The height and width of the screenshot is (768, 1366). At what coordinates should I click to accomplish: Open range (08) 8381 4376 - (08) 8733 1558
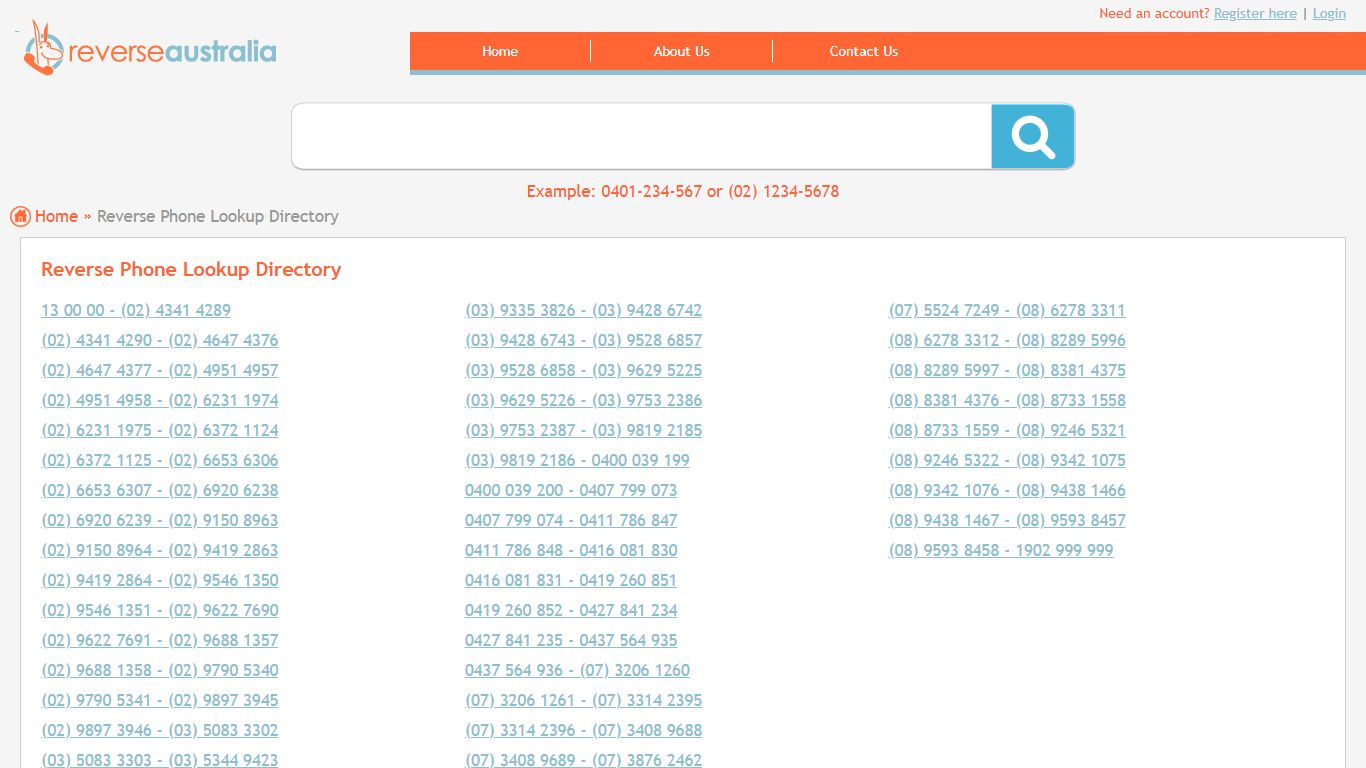(x=1007, y=400)
